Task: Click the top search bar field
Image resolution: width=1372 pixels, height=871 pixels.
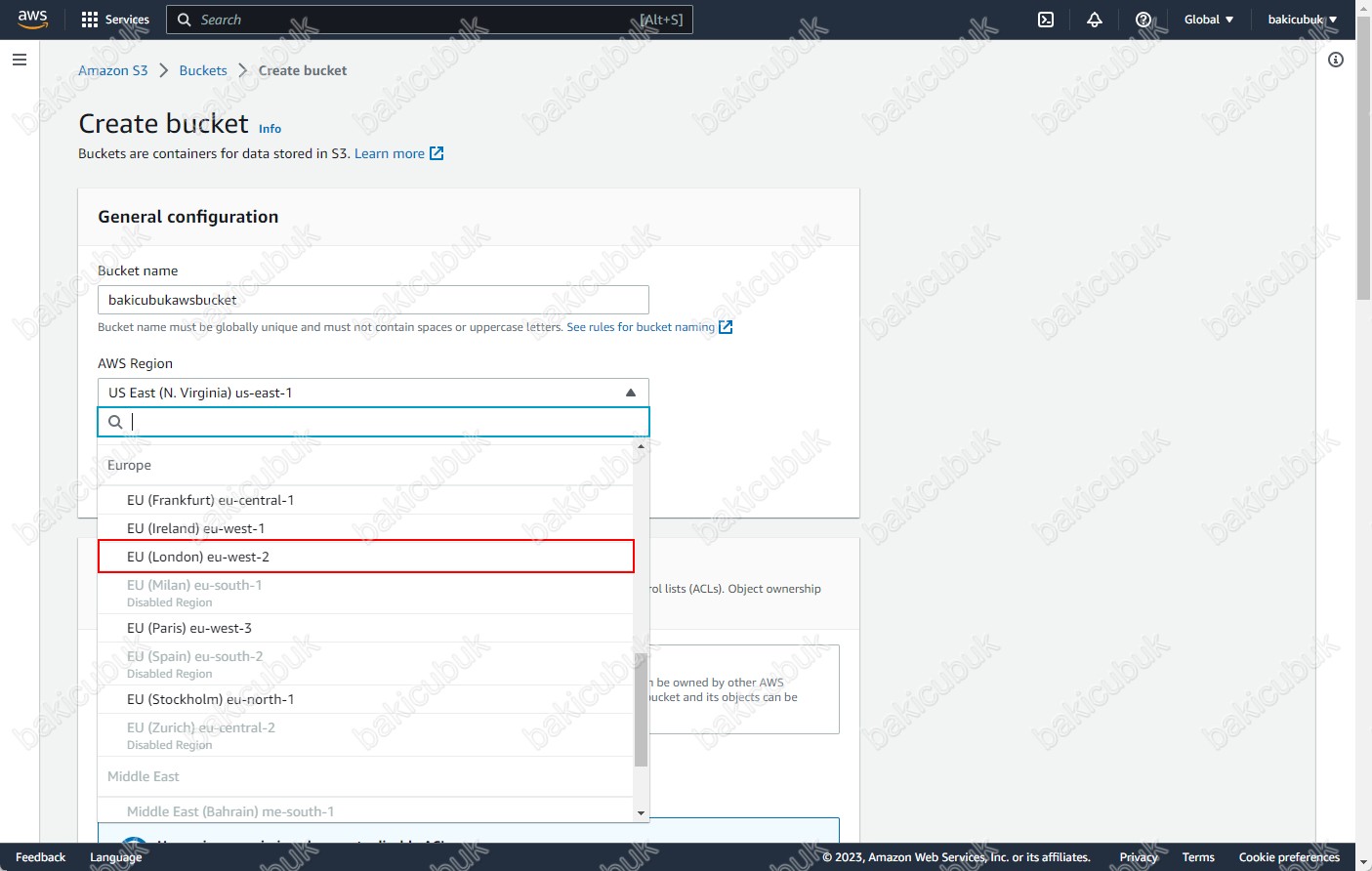Action: (430, 20)
